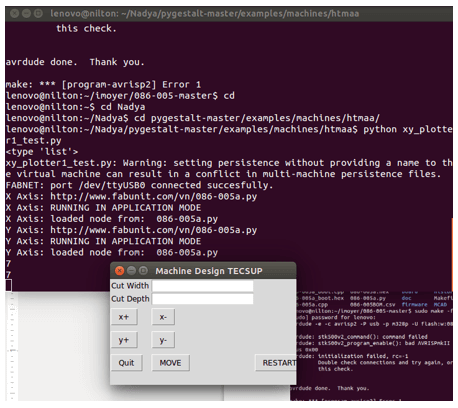The image size is (458, 408).
Task: Click 'X Axis: loaded node from' line
Action: (112, 219)
